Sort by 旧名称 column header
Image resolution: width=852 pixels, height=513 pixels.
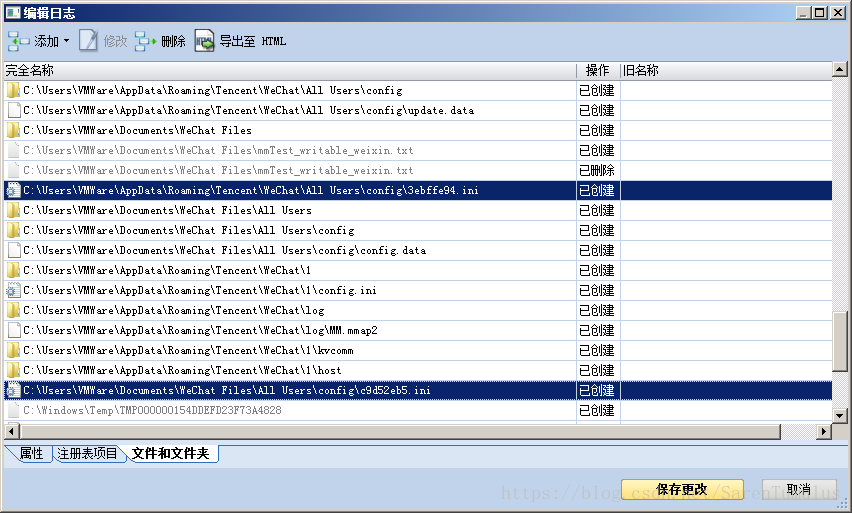[x=726, y=70]
